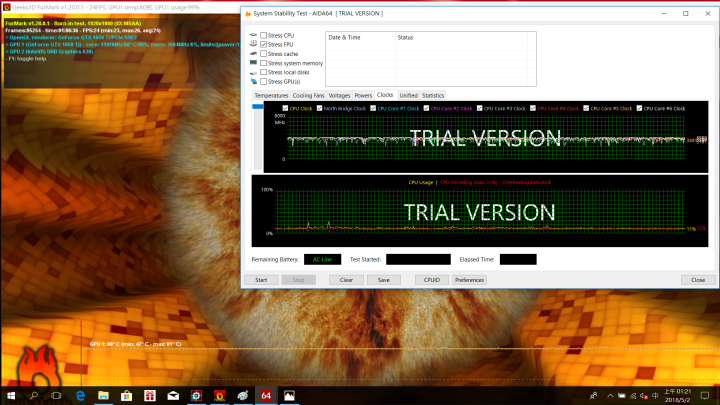The height and width of the screenshot is (405, 720).
Task: Toggle CPU Core #3 Clock checkbox
Action: click(479, 108)
